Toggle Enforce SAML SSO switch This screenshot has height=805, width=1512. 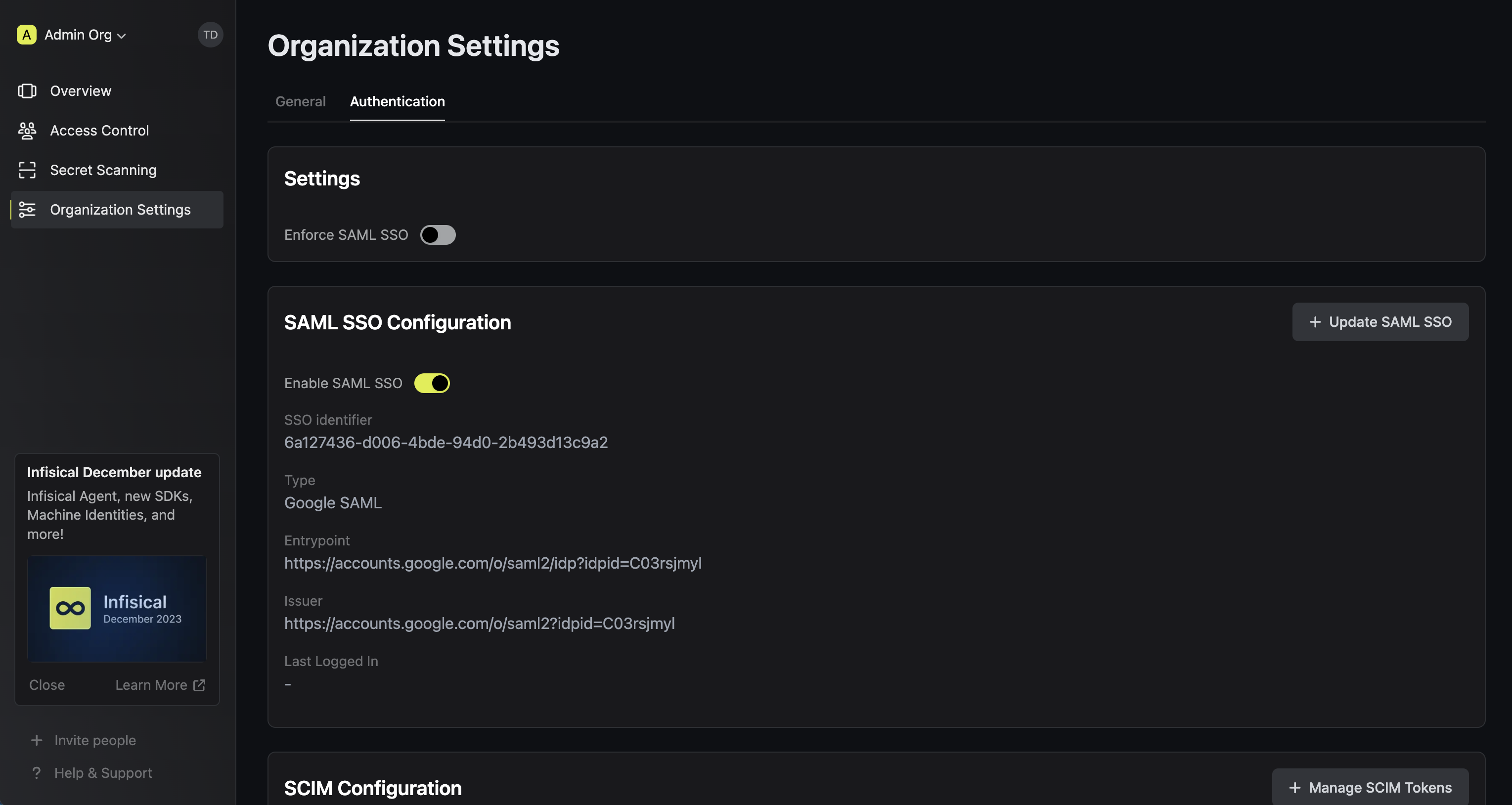(x=438, y=235)
